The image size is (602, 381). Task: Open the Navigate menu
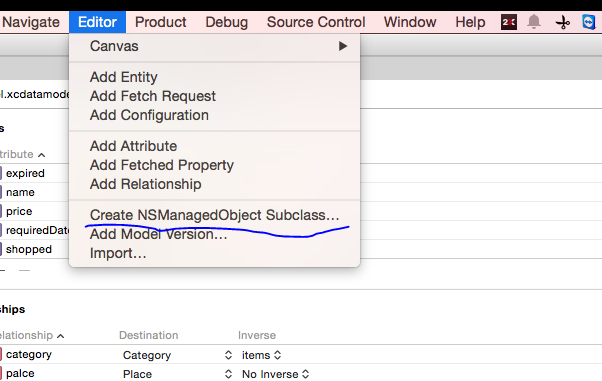click(x=31, y=22)
